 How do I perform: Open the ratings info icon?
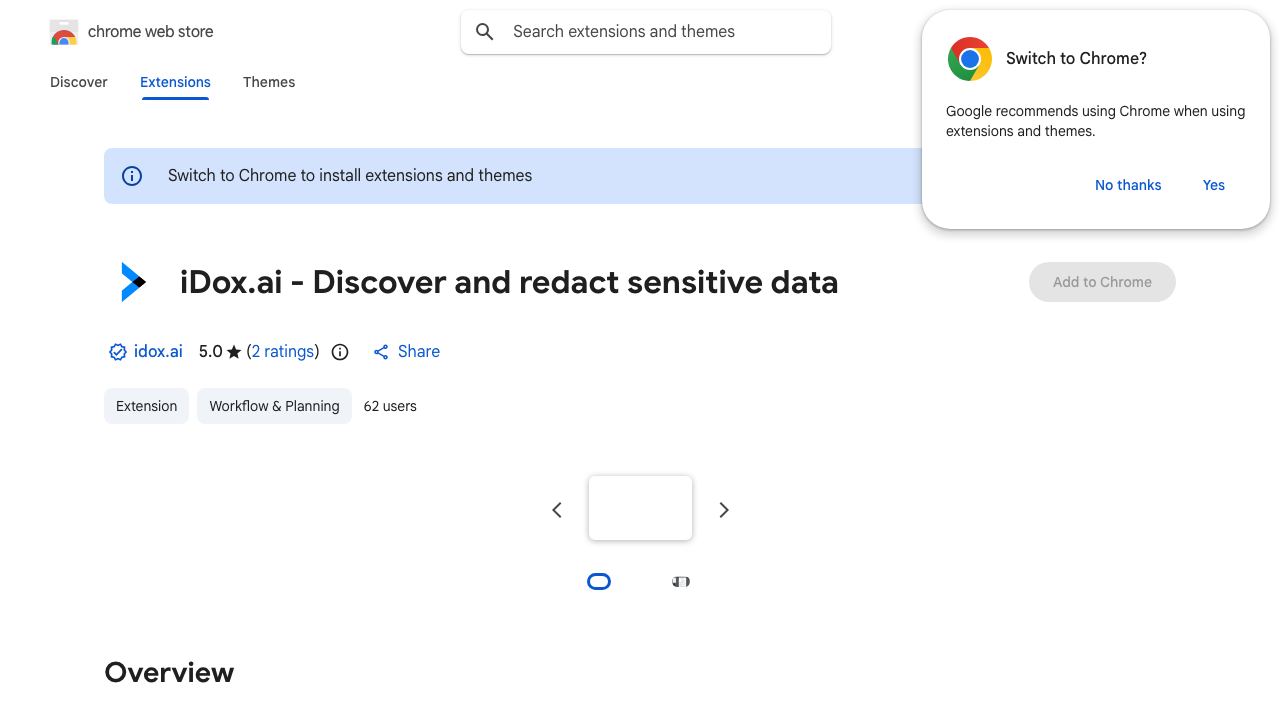tap(340, 352)
